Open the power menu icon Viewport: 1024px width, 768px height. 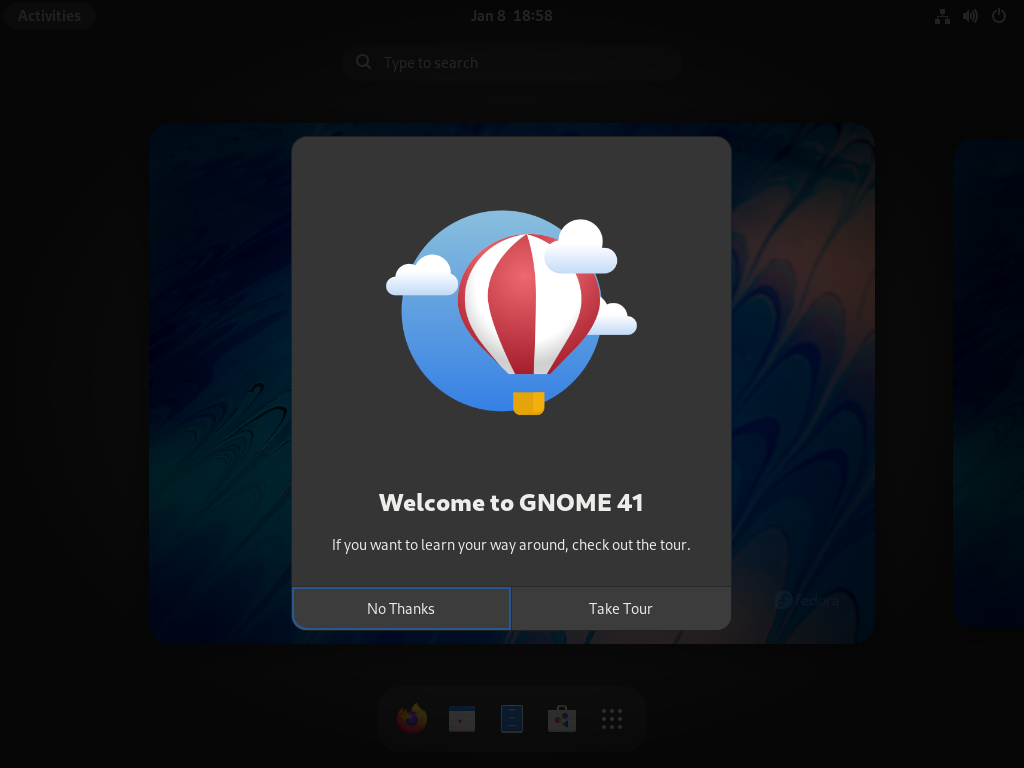click(999, 16)
